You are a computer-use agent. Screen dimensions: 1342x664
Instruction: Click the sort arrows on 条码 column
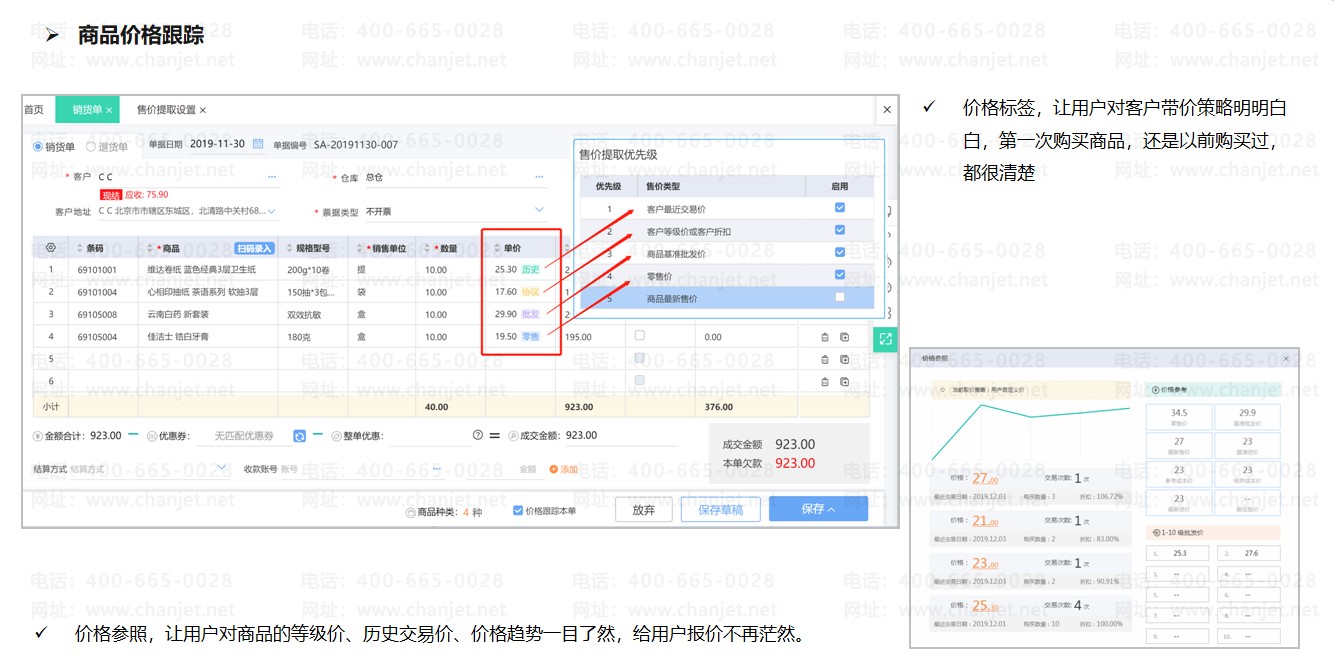[80, 248]
